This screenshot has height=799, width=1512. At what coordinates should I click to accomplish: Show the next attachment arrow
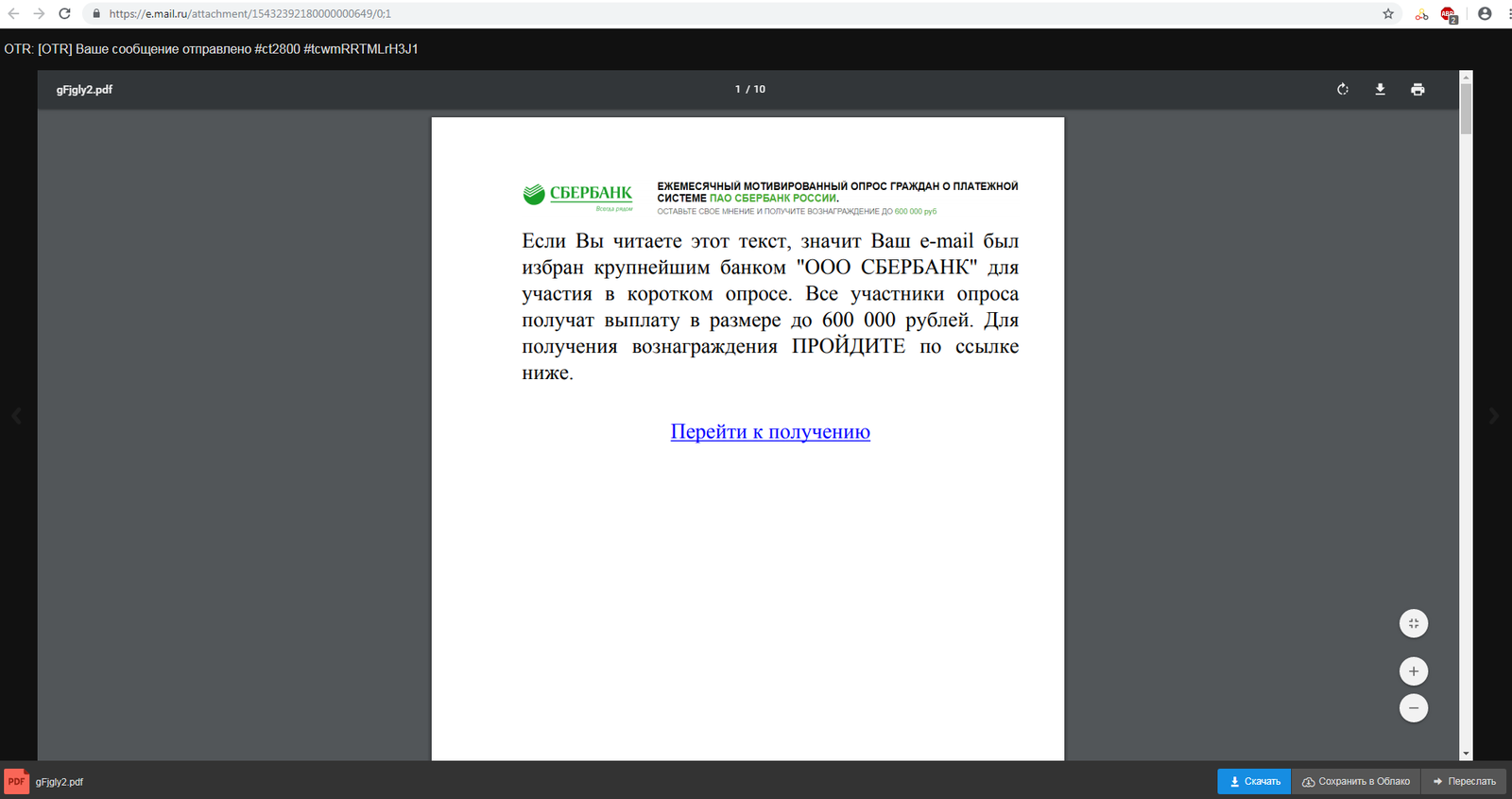[1494, 415]
